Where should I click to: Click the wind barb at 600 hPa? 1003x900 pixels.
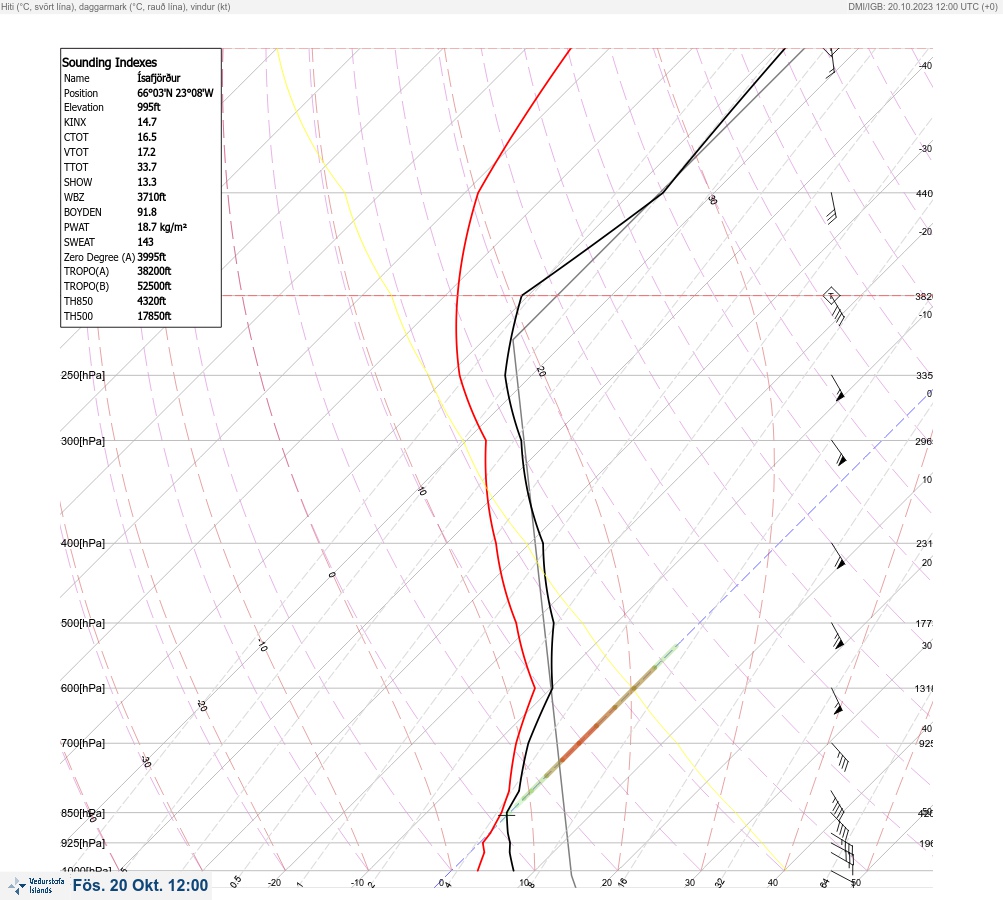click(837, 701)
